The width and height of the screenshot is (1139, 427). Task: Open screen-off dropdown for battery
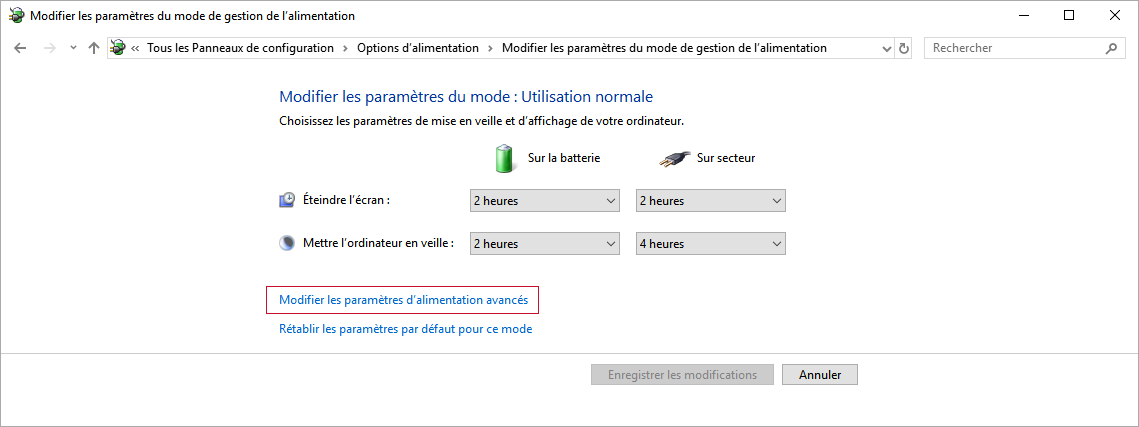[544, 201]
